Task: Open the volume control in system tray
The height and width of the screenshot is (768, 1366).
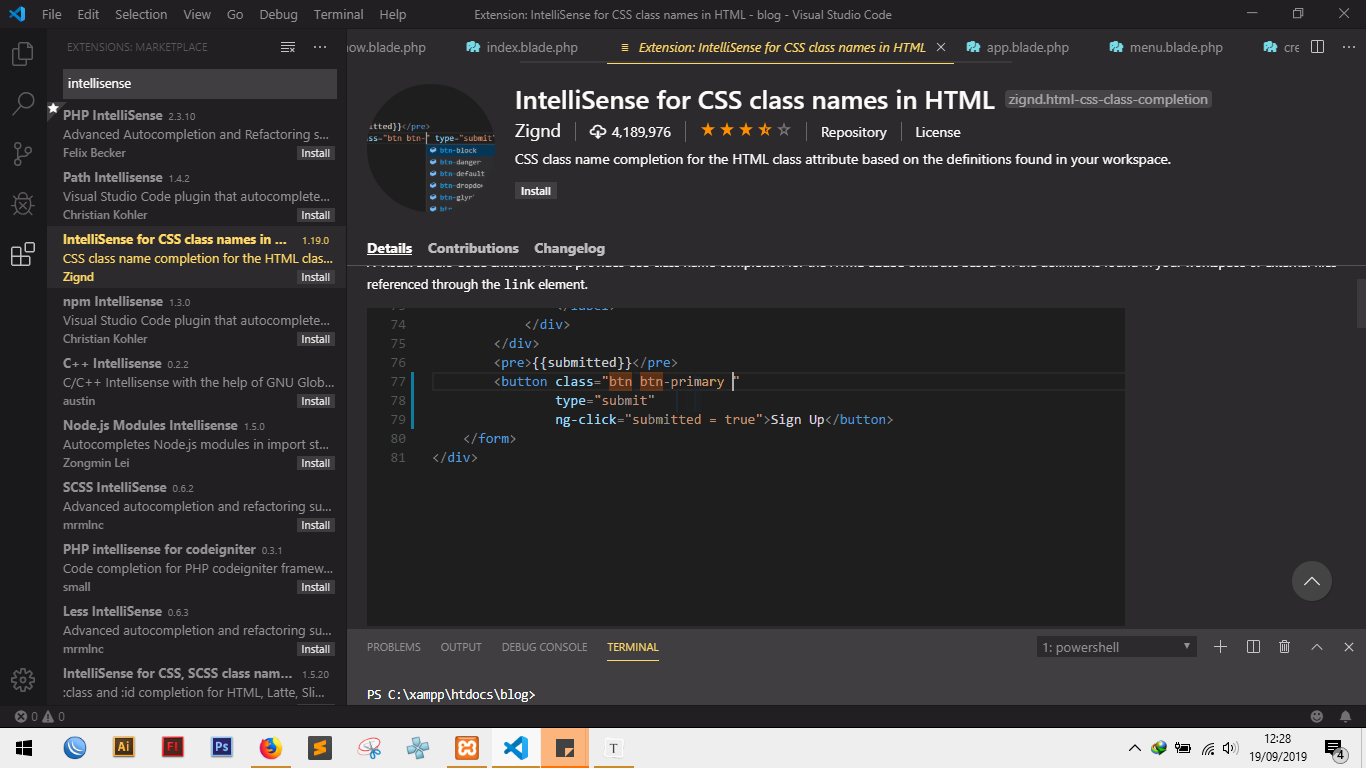Action: pyautogui.click(x=1231, y=748)
